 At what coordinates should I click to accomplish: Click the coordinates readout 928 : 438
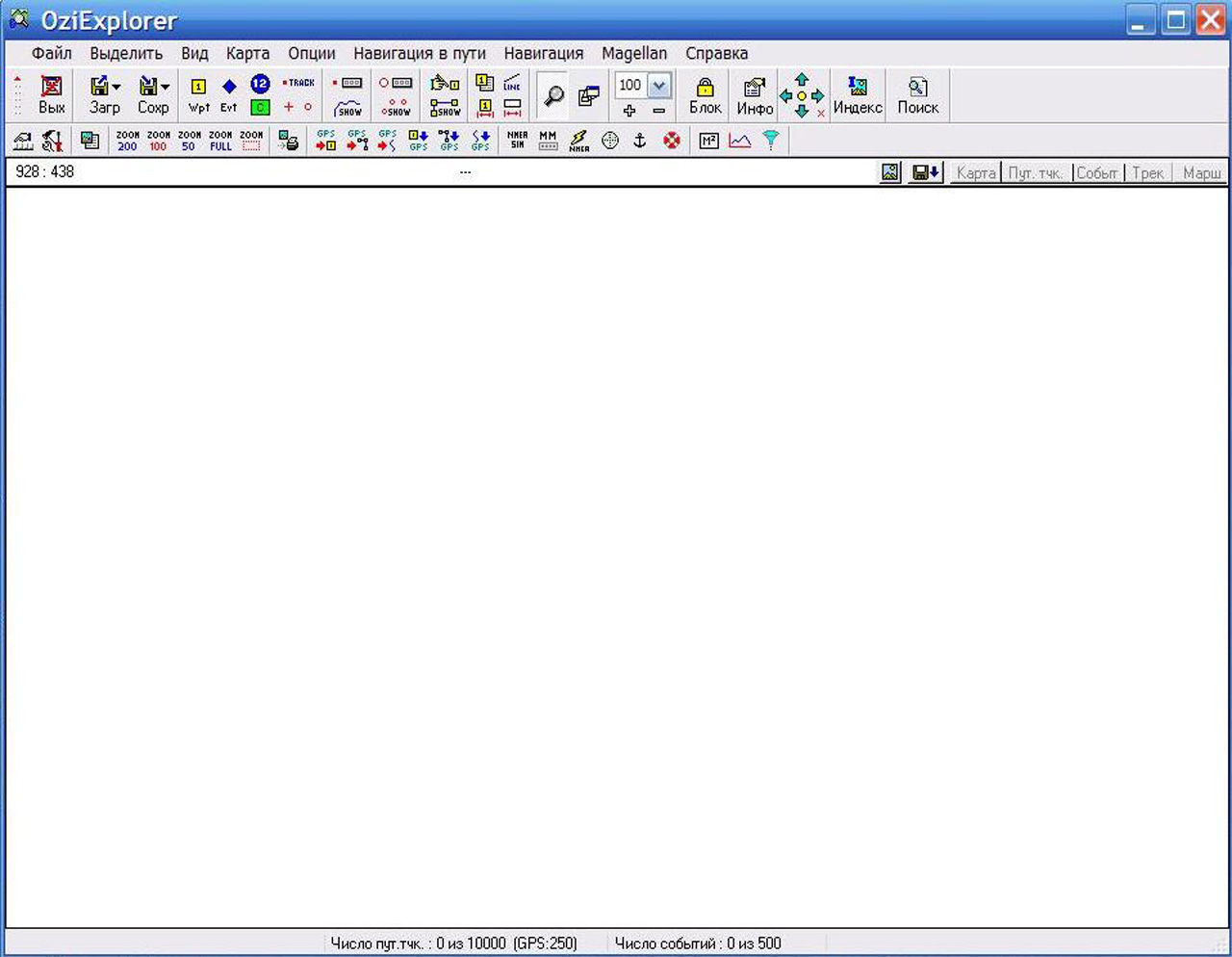click(x=45, y=171)
